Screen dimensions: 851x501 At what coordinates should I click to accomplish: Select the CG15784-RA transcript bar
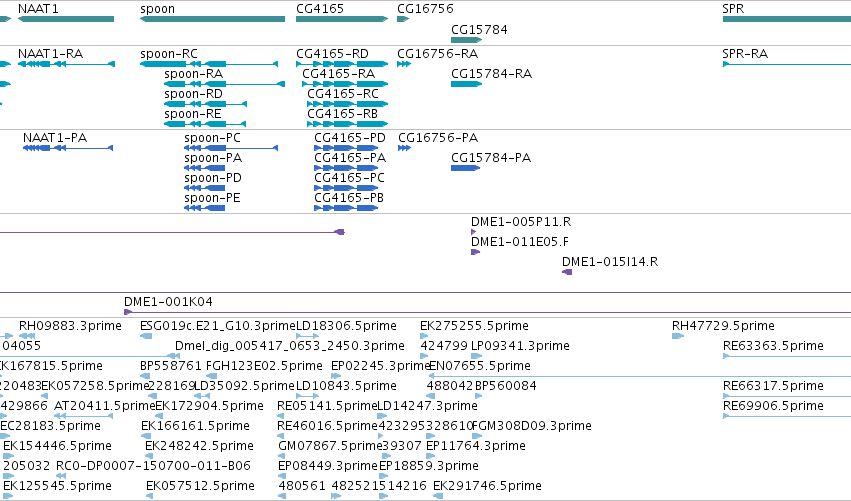coord(466,84)
